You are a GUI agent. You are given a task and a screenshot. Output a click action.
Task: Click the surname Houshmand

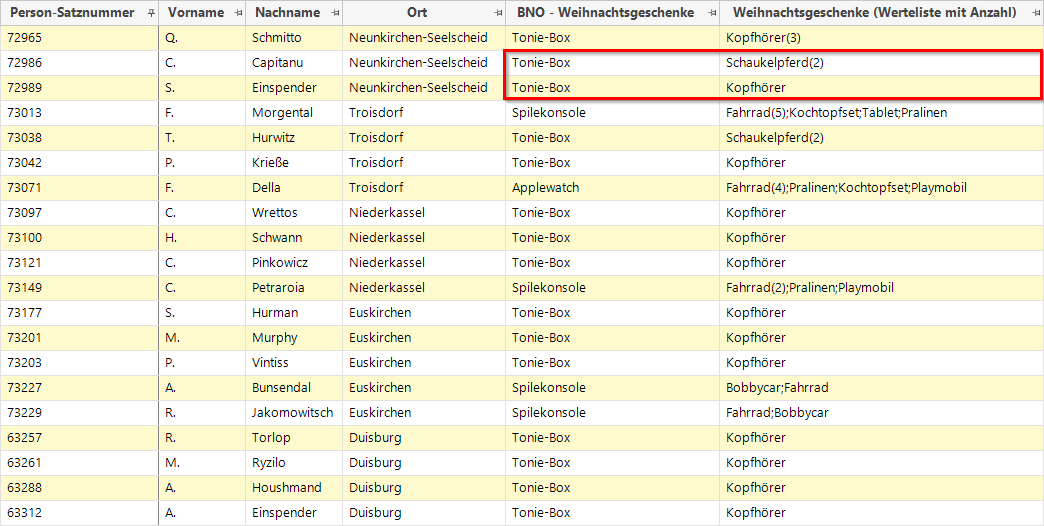pyautogui.click(x=286, y=487)
